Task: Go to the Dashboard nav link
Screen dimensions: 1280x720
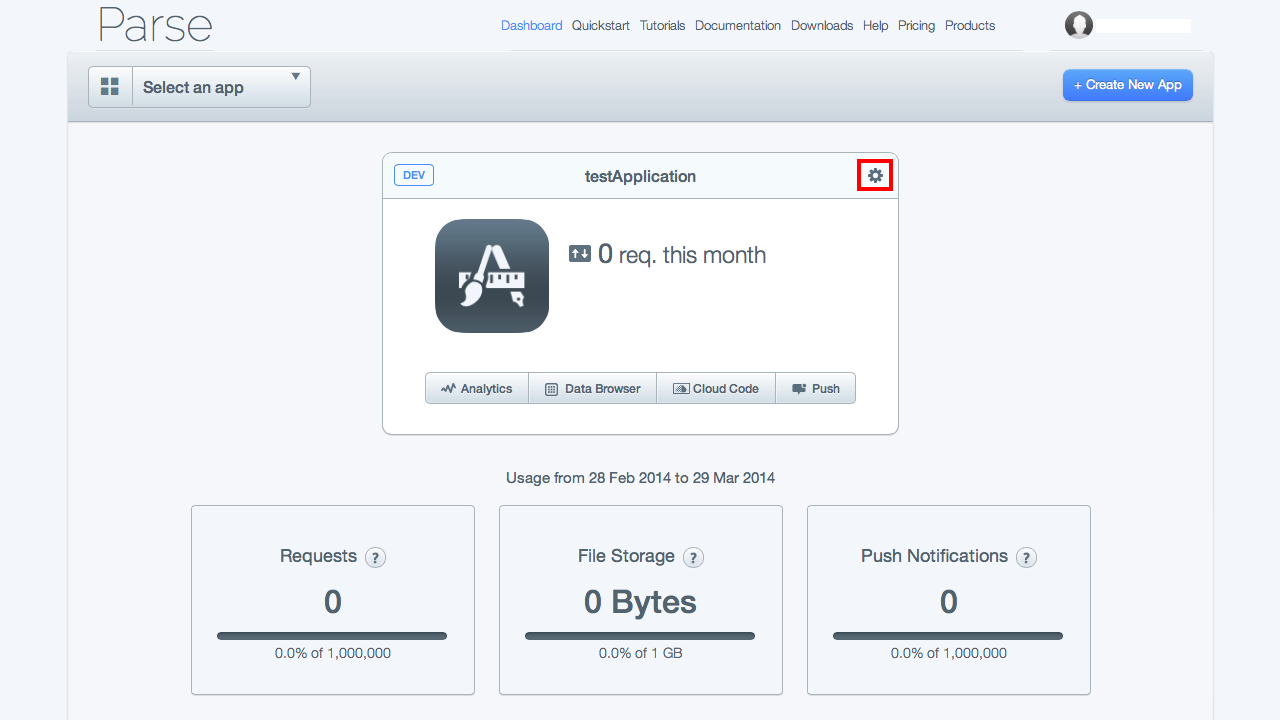Action: pos(532,26)
